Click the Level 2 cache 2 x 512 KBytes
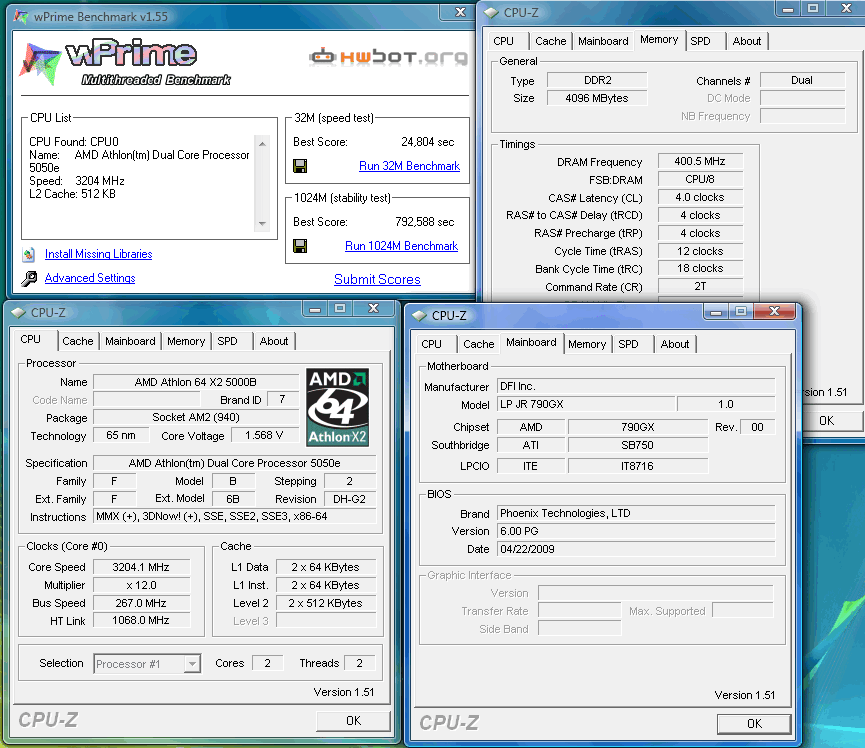The image size is (865, 748). click(x=325, y=603)
